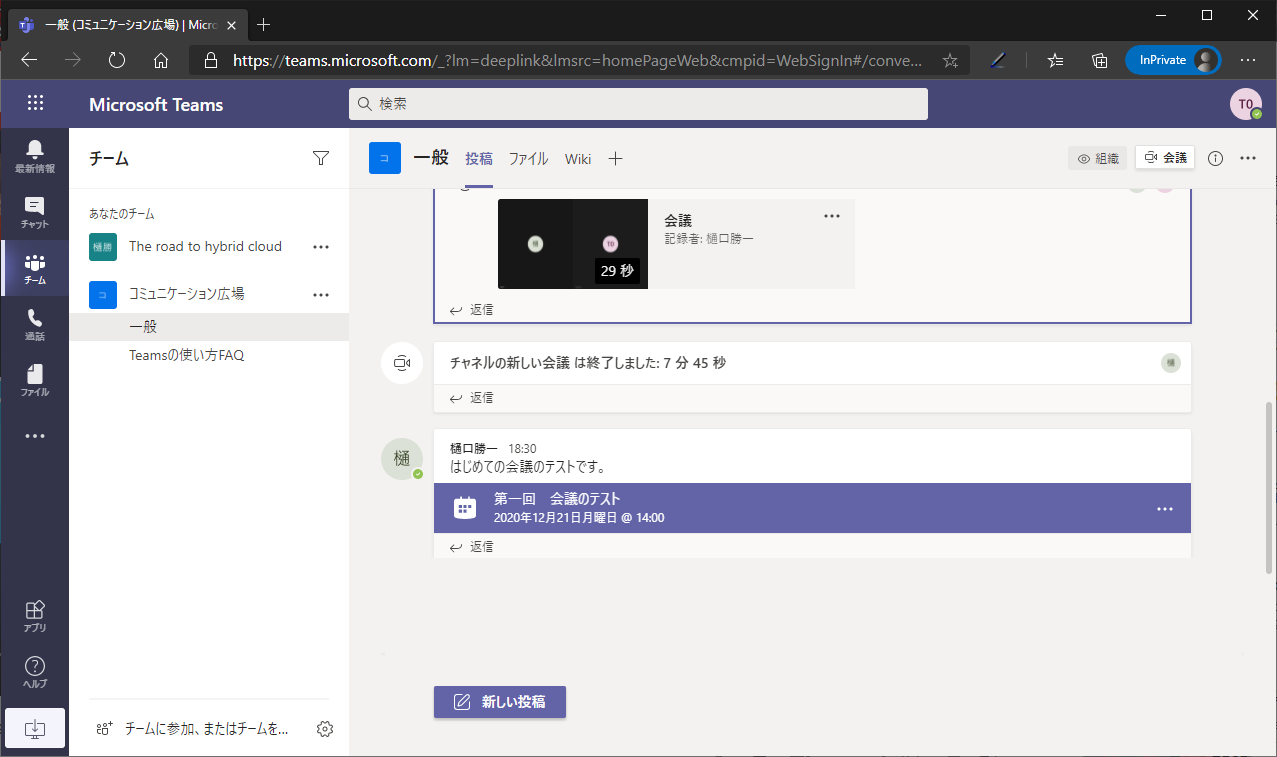
Task: Reply to the ended meeting post
Action: click(x=472, y=398)
